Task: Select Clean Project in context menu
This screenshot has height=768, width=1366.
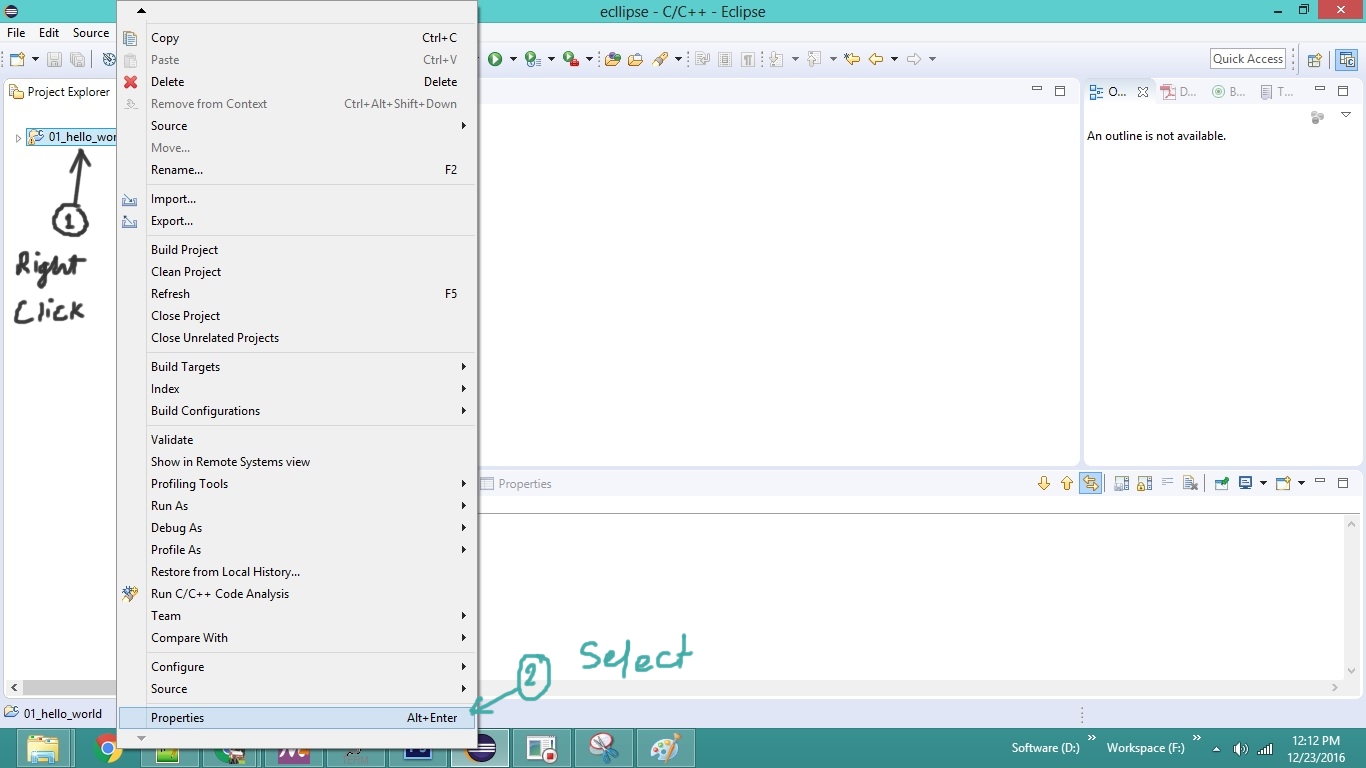Action: [x=186, y=272]
